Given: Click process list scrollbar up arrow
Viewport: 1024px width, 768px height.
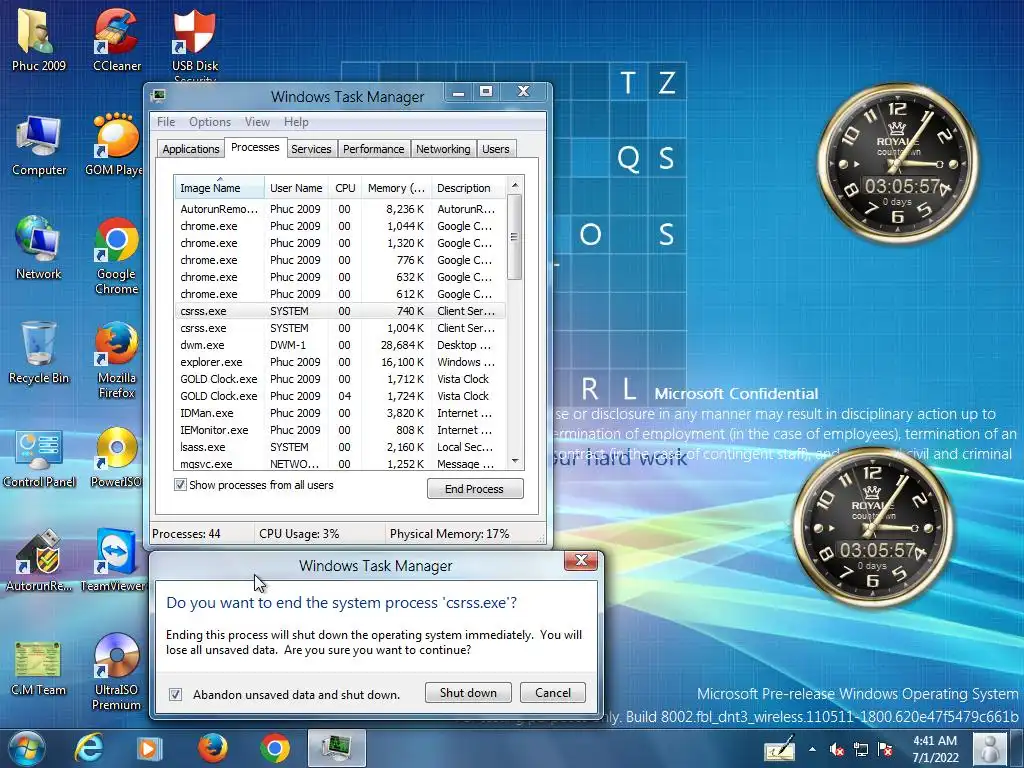Looking at the screenshot, I should [x=515, y=186].
